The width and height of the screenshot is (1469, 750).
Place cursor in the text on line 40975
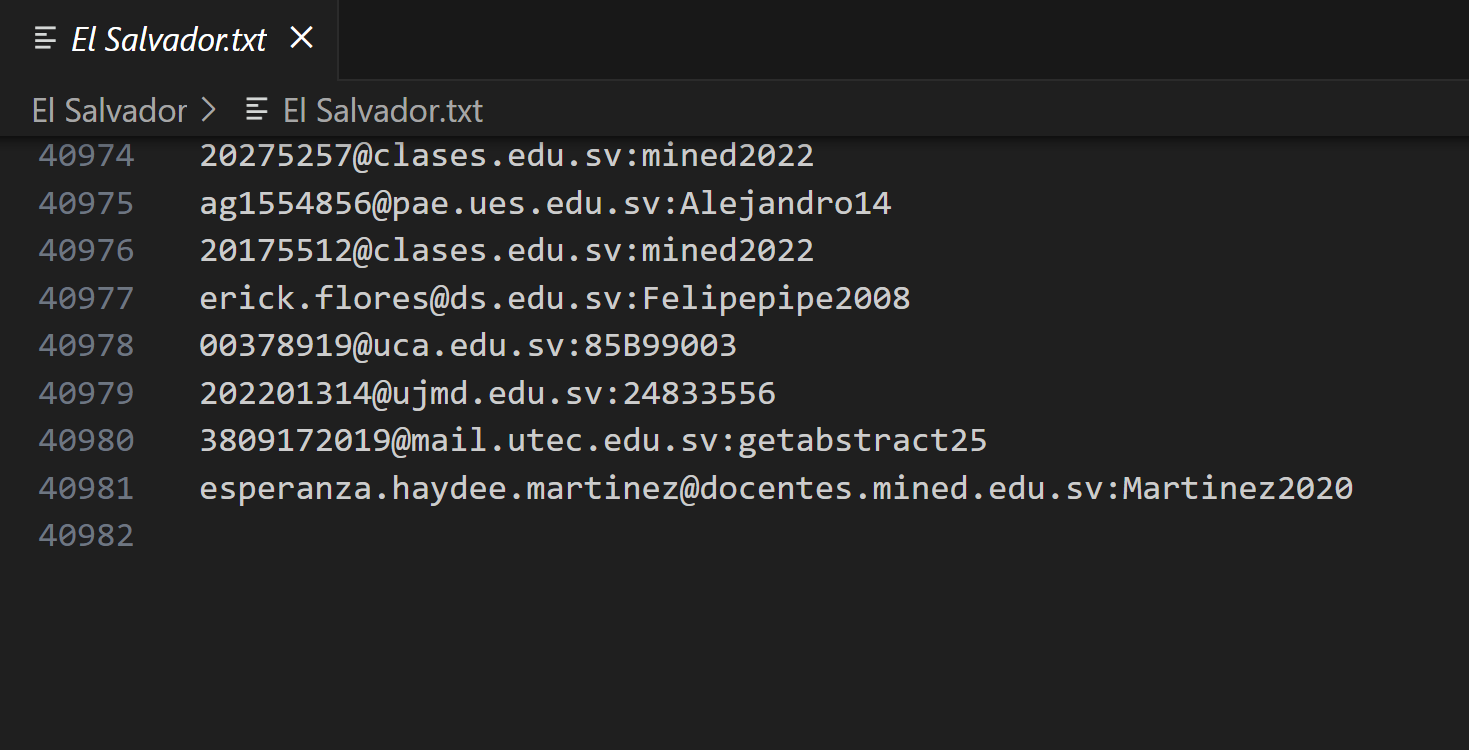[x=545, y=204]
